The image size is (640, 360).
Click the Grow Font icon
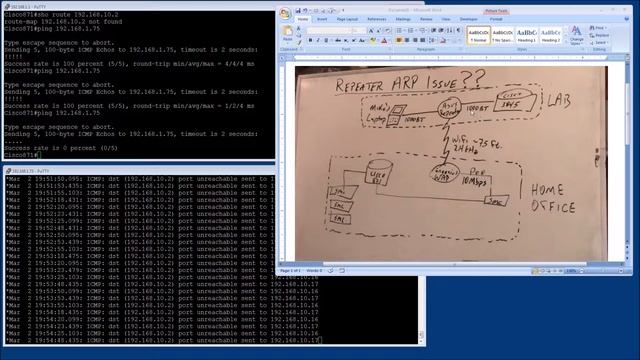(371, 31)
